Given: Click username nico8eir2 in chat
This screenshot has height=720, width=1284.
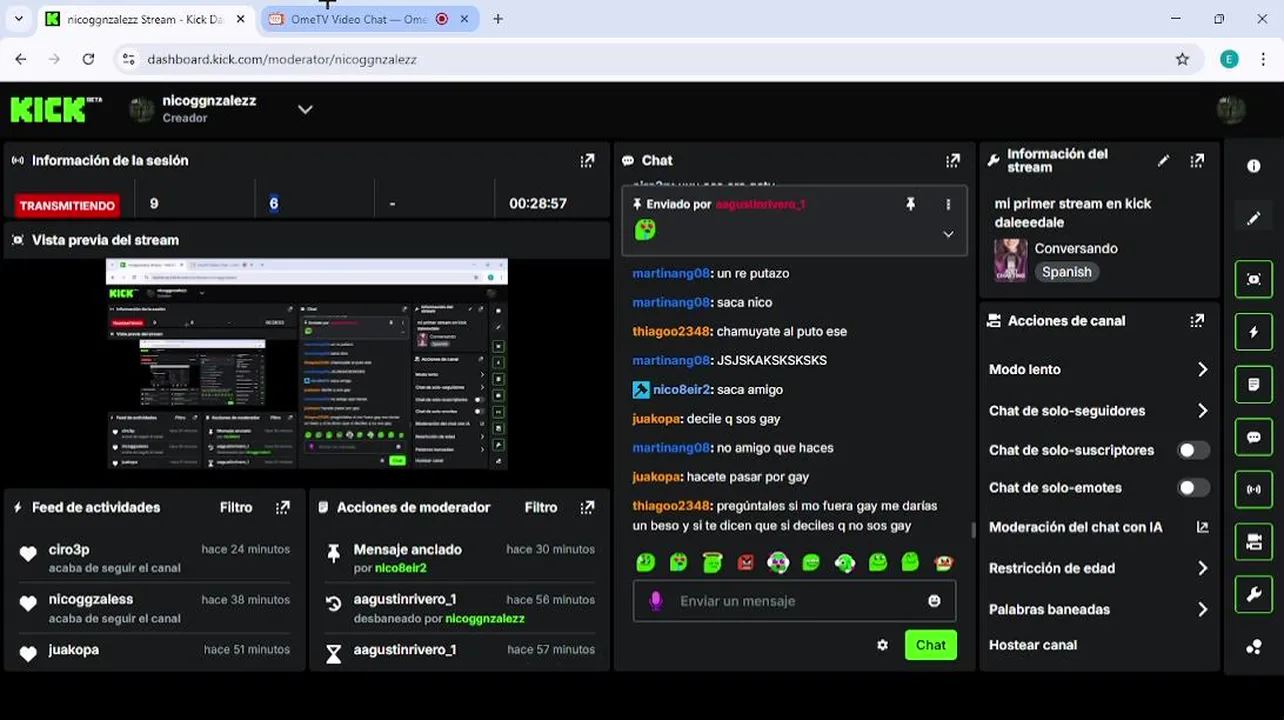Looking at the screenshot, I should tap(681, 390).
